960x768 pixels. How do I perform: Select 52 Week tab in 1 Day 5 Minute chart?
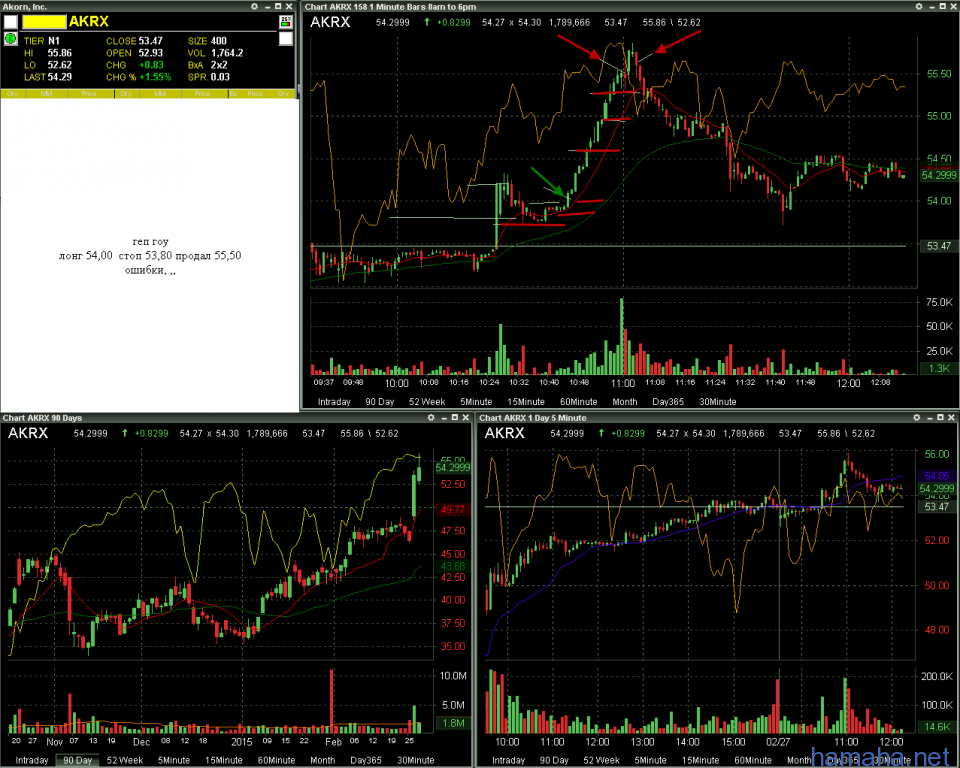(x=601, y=760)
